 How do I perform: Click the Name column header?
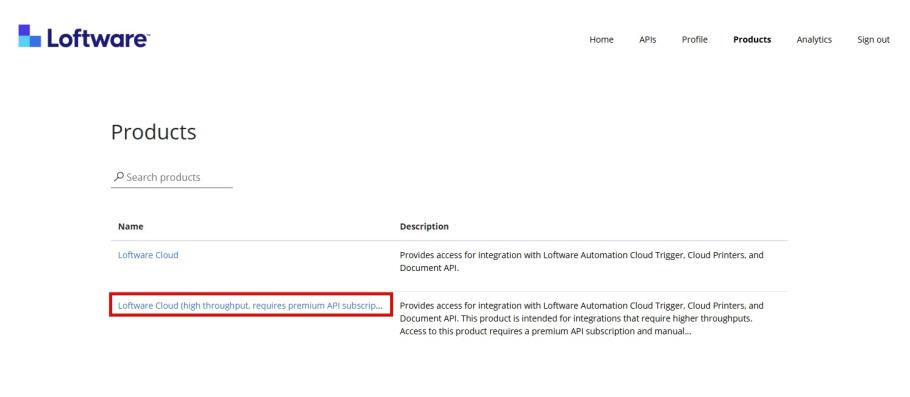pos(131,226)
